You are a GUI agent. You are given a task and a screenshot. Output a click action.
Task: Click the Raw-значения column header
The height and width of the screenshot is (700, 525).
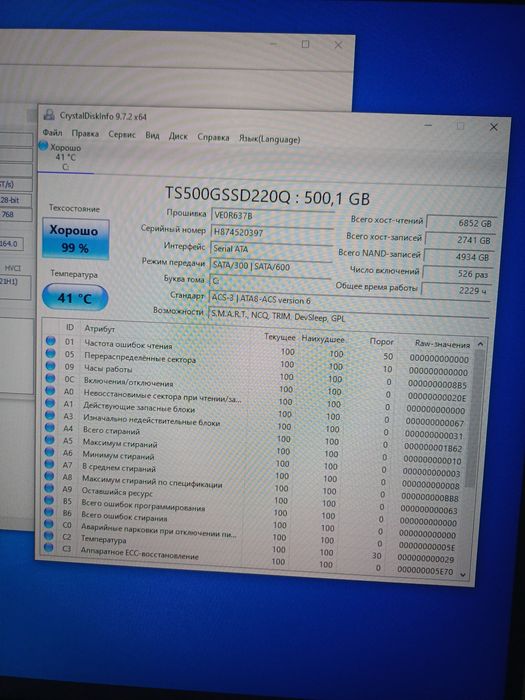tap(442, 344)
